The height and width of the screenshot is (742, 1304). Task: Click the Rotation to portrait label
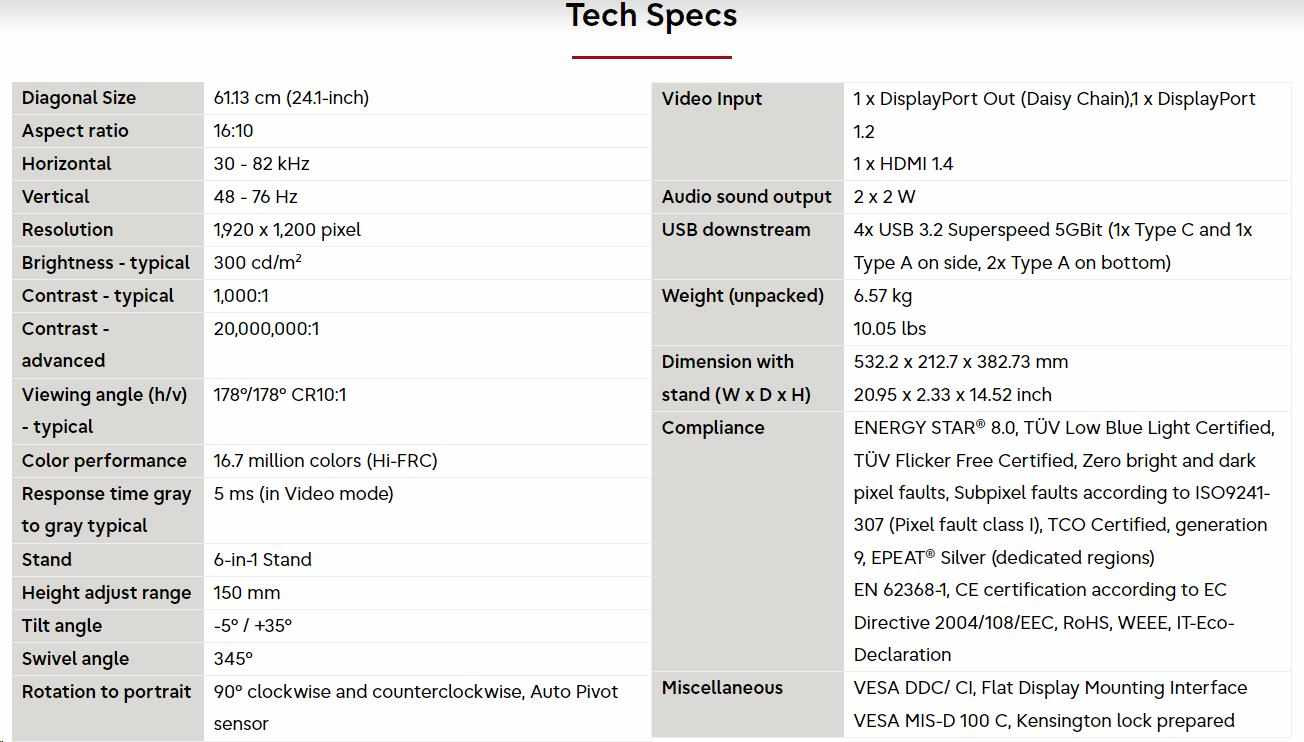(x=106, y=692)
